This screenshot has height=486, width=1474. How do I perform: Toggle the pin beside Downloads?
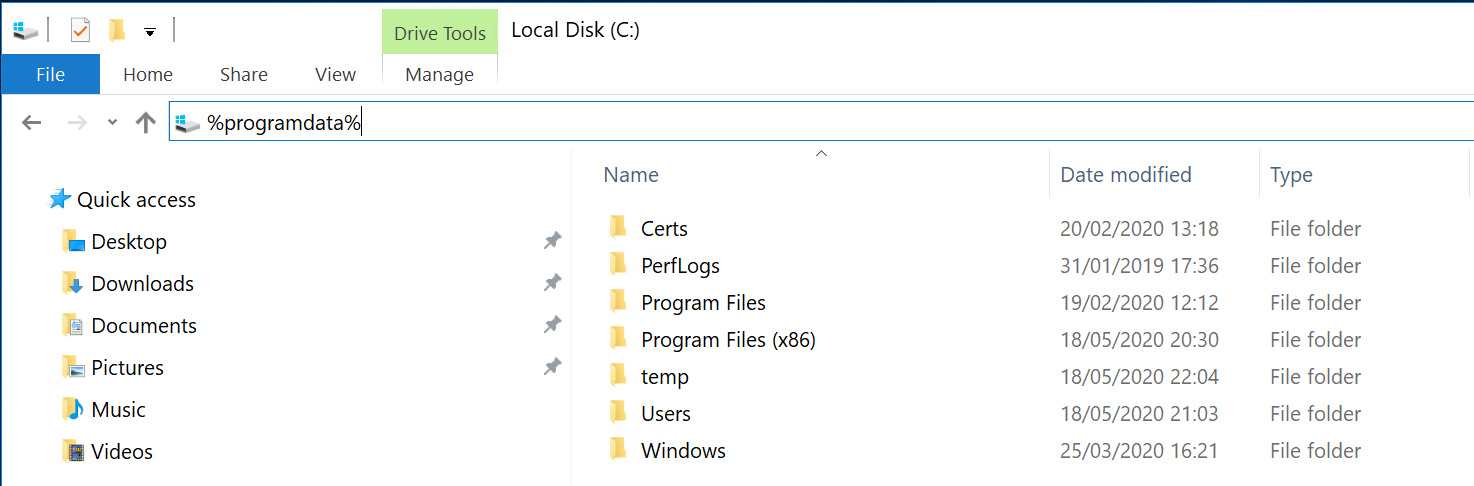click(552, 283)
